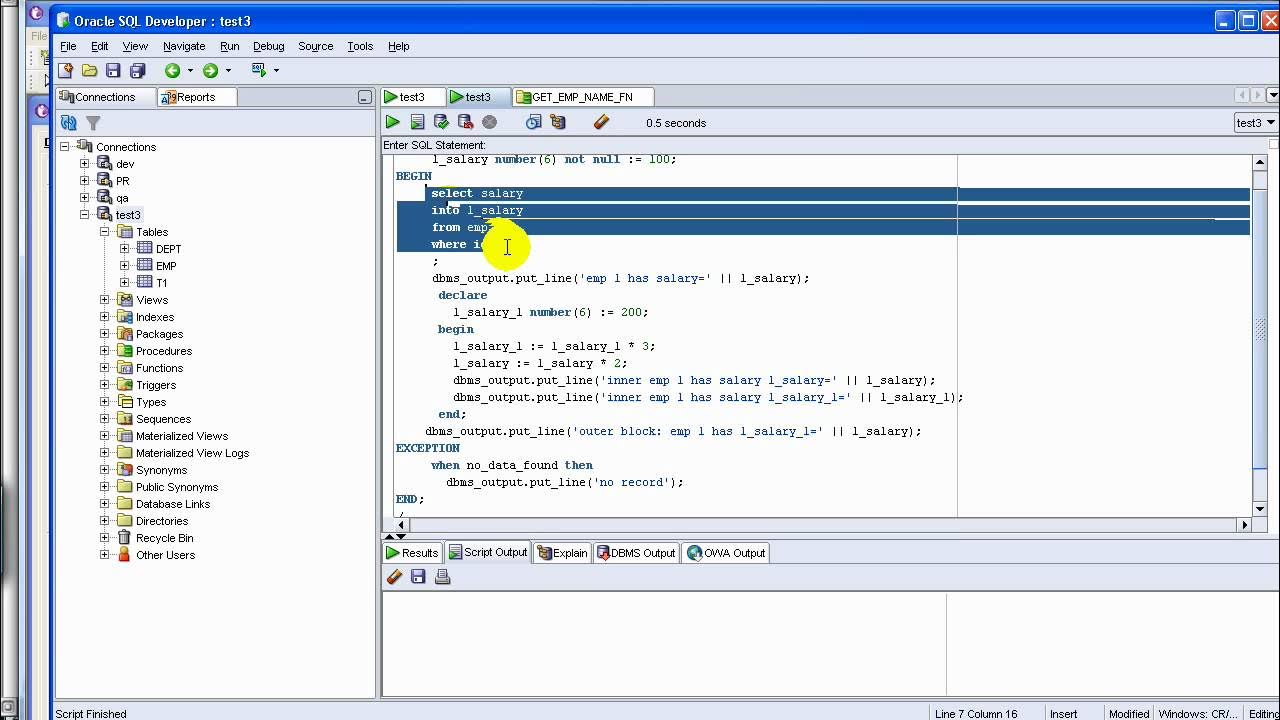Select the EMP table
1280x720 pixels.
coord(166,266)
